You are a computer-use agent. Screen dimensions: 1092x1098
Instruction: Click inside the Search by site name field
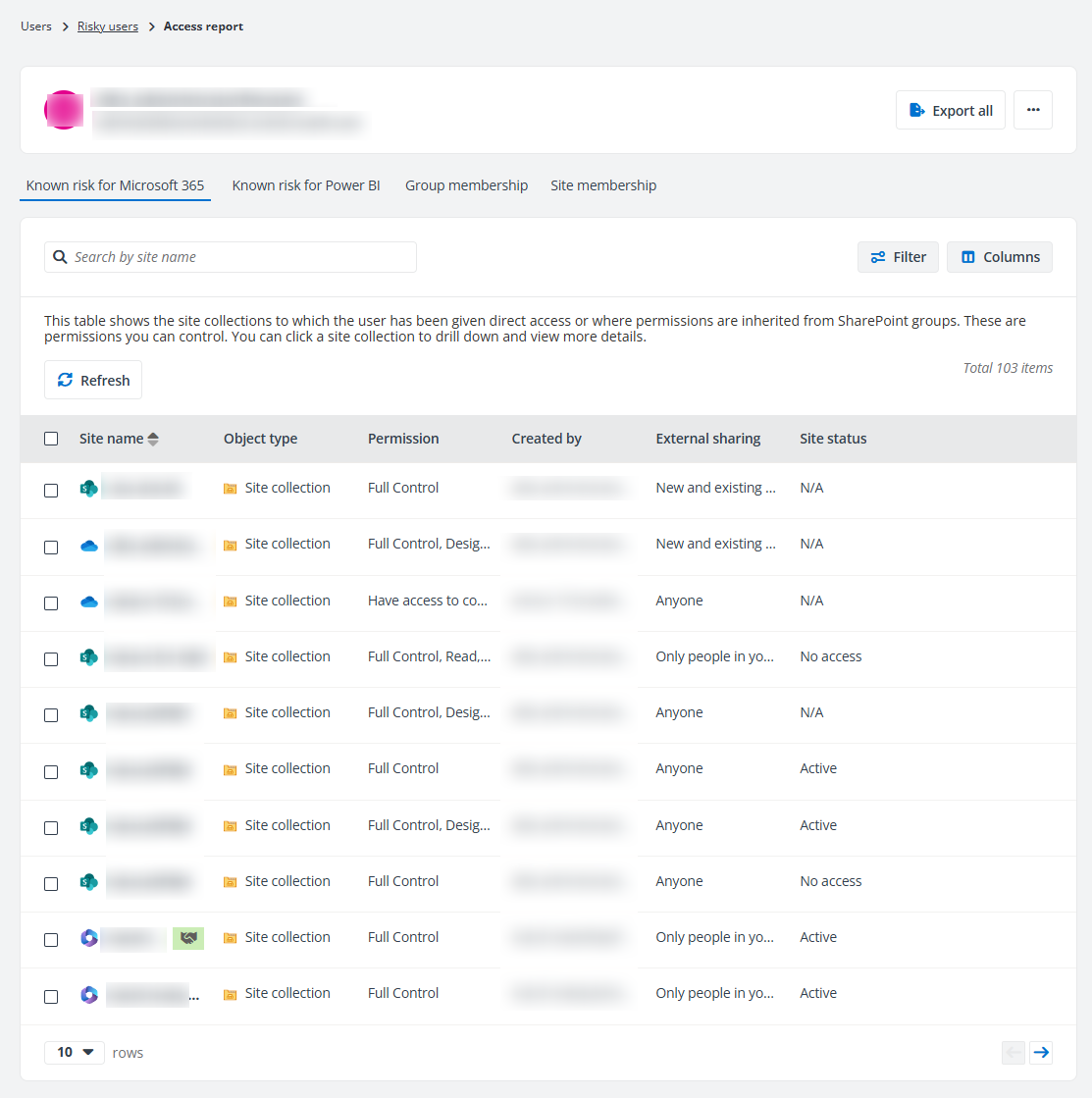pos(230,256)
